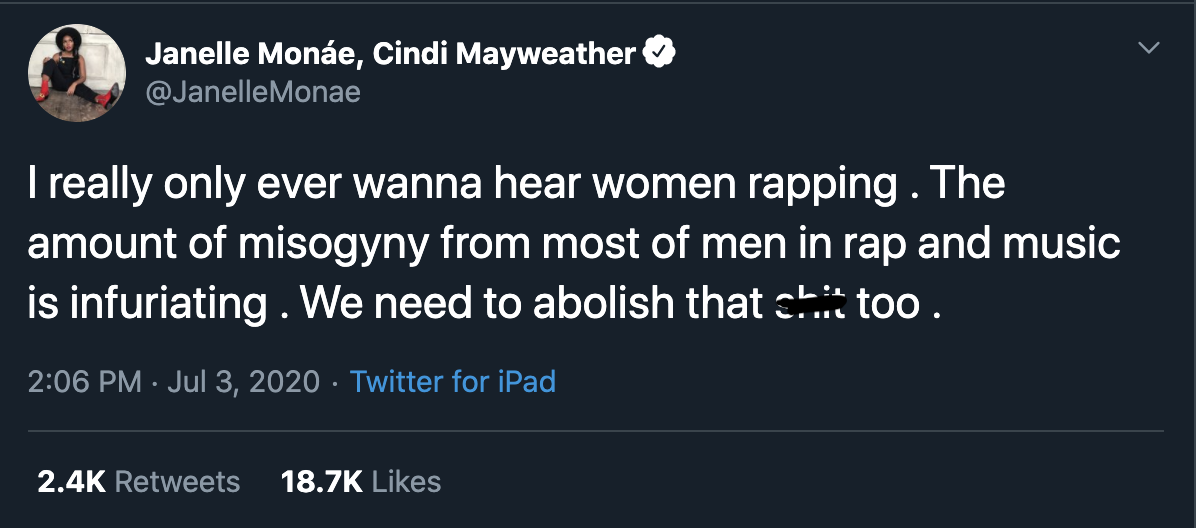Click the Jul 3, 2020 date

click(243, 381)
